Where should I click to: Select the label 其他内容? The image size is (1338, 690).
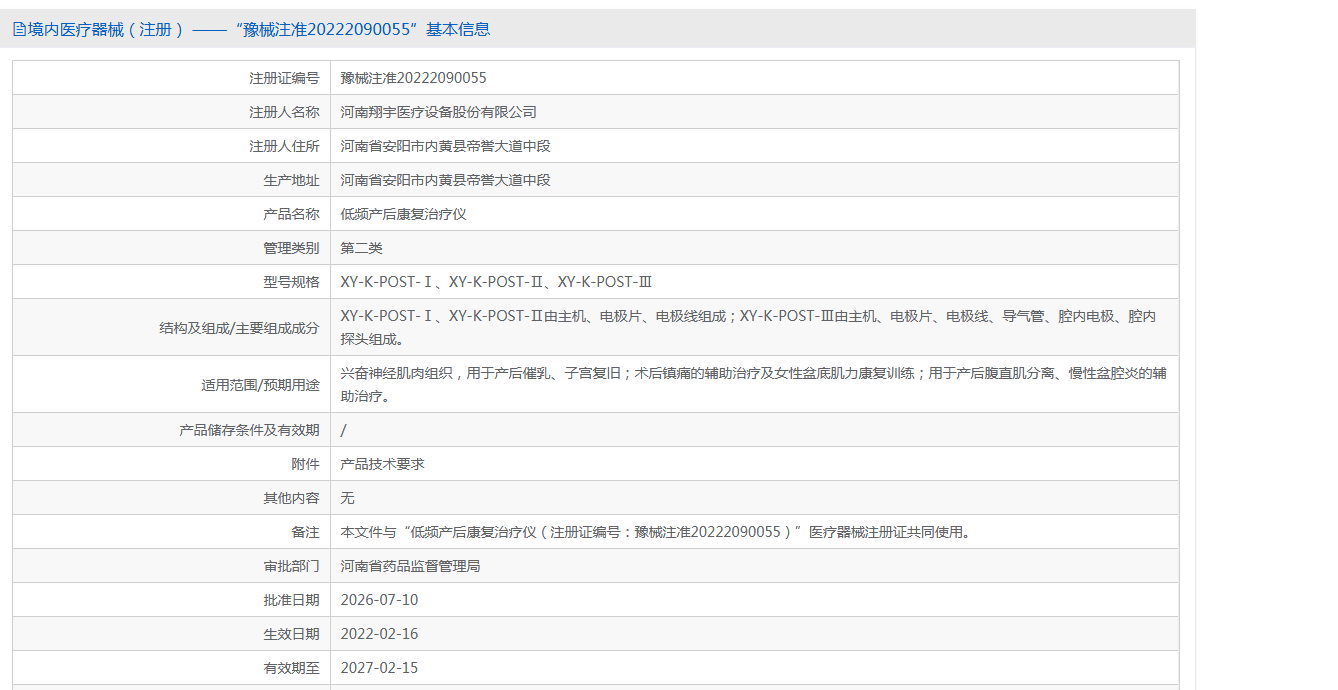[x=291, y=498]
